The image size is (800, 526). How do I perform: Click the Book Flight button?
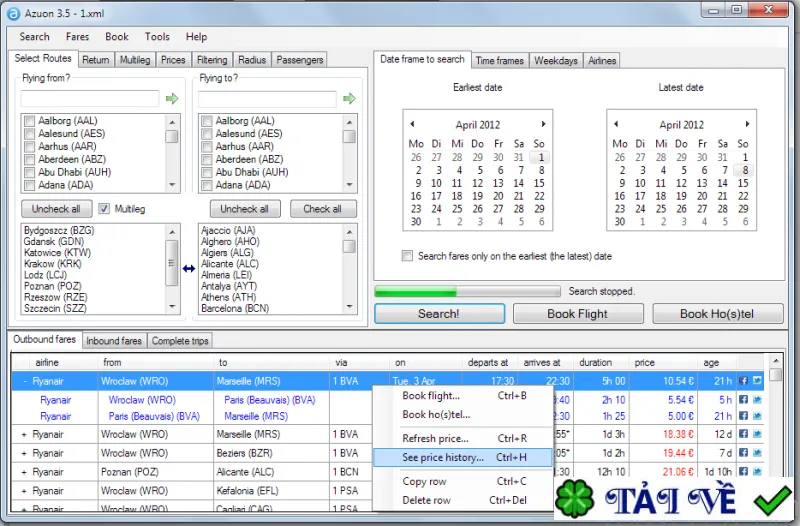578,314
